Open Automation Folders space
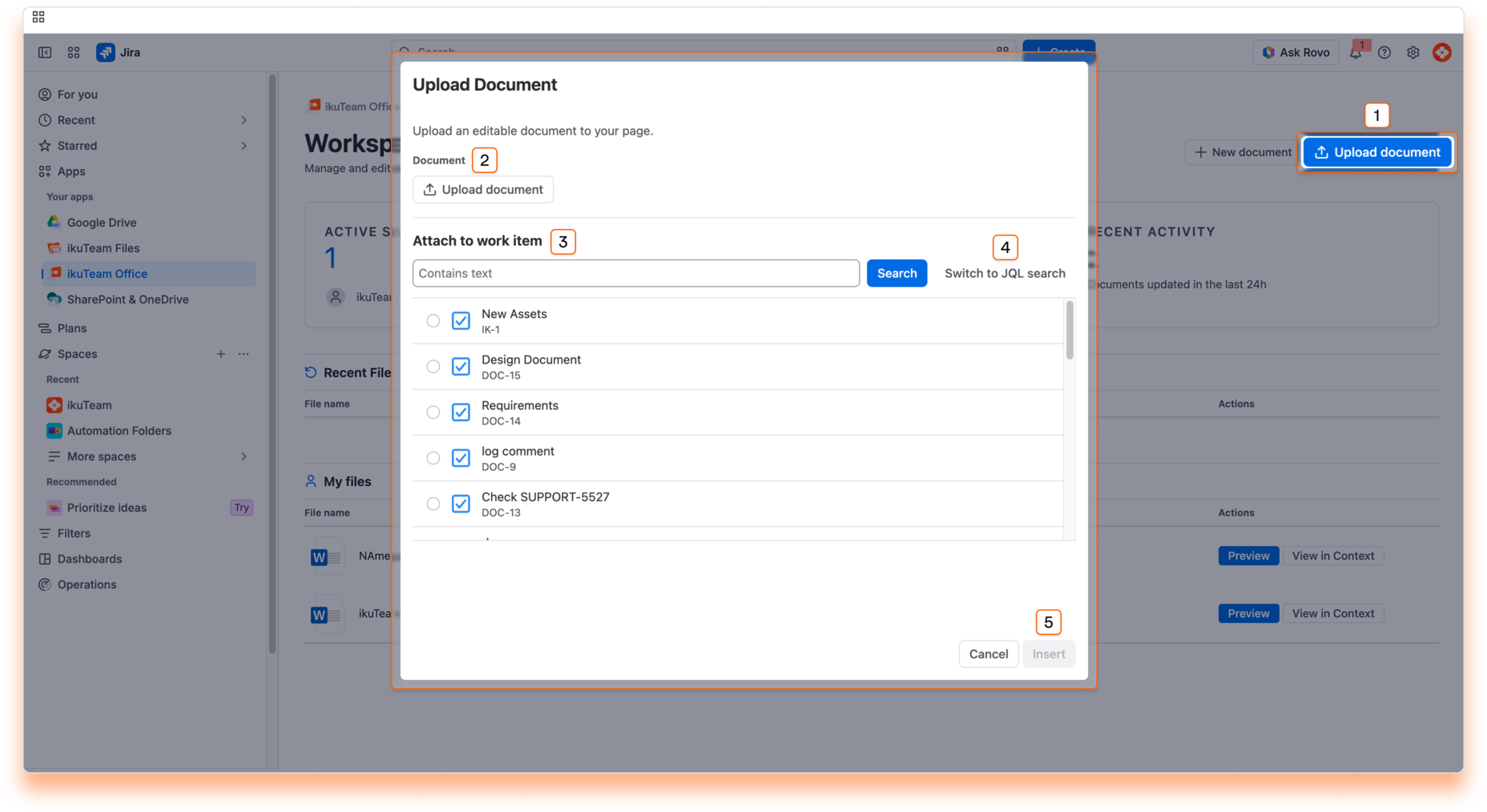The image size is (1487, 812). click(119, 431)
